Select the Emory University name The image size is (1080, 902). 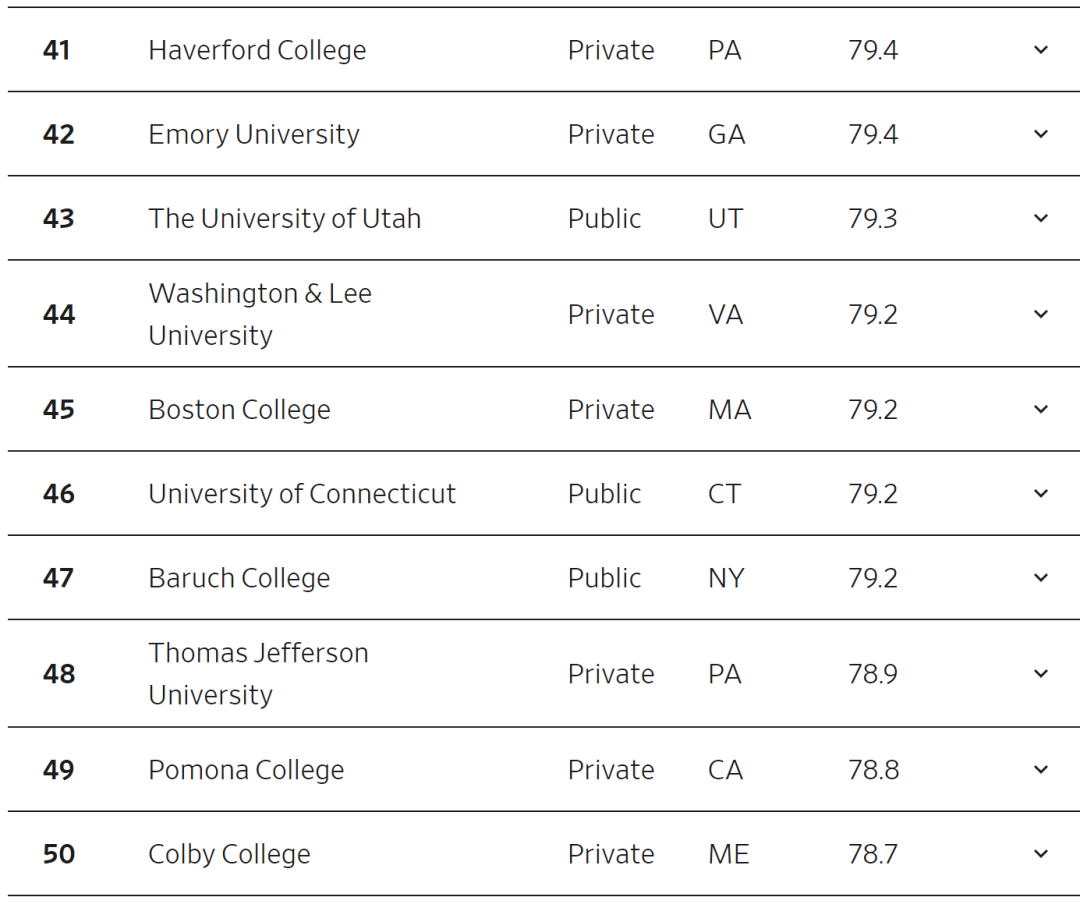254,134
